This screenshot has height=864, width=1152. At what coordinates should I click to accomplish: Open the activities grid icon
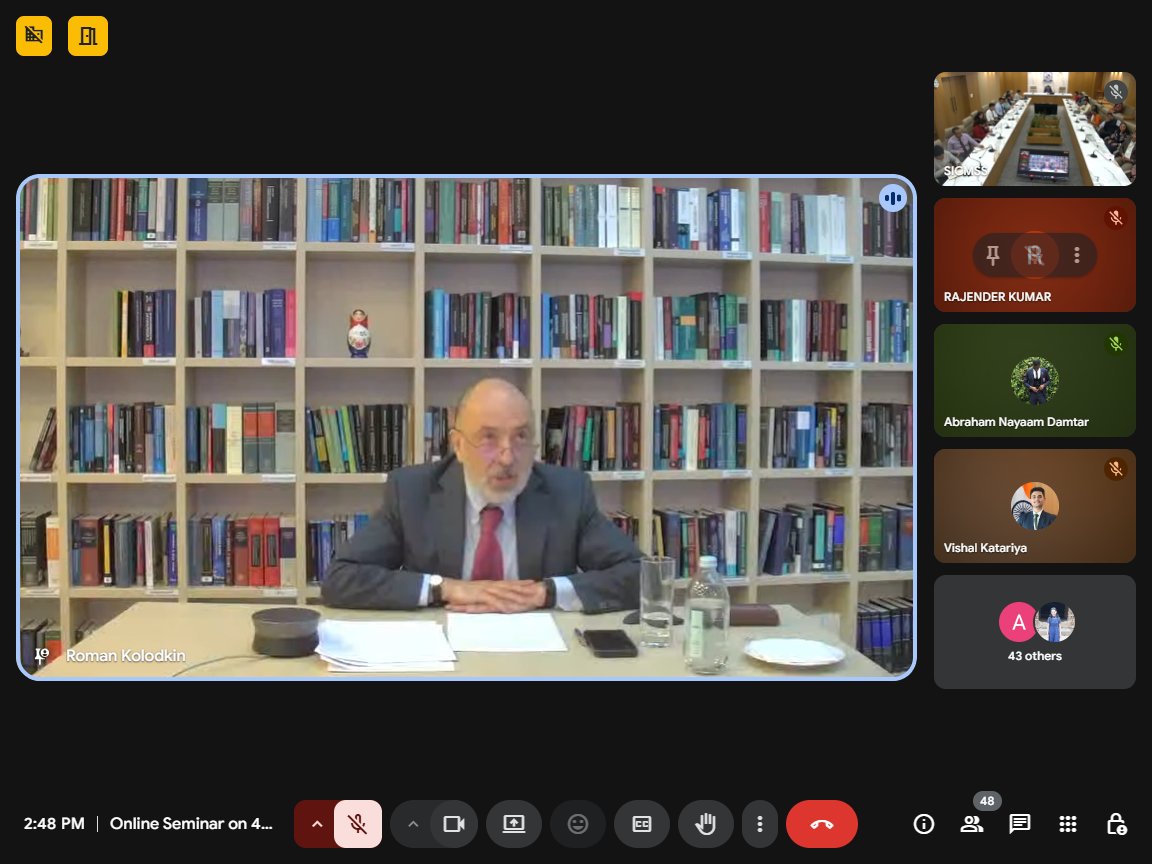click(1068, 824)
